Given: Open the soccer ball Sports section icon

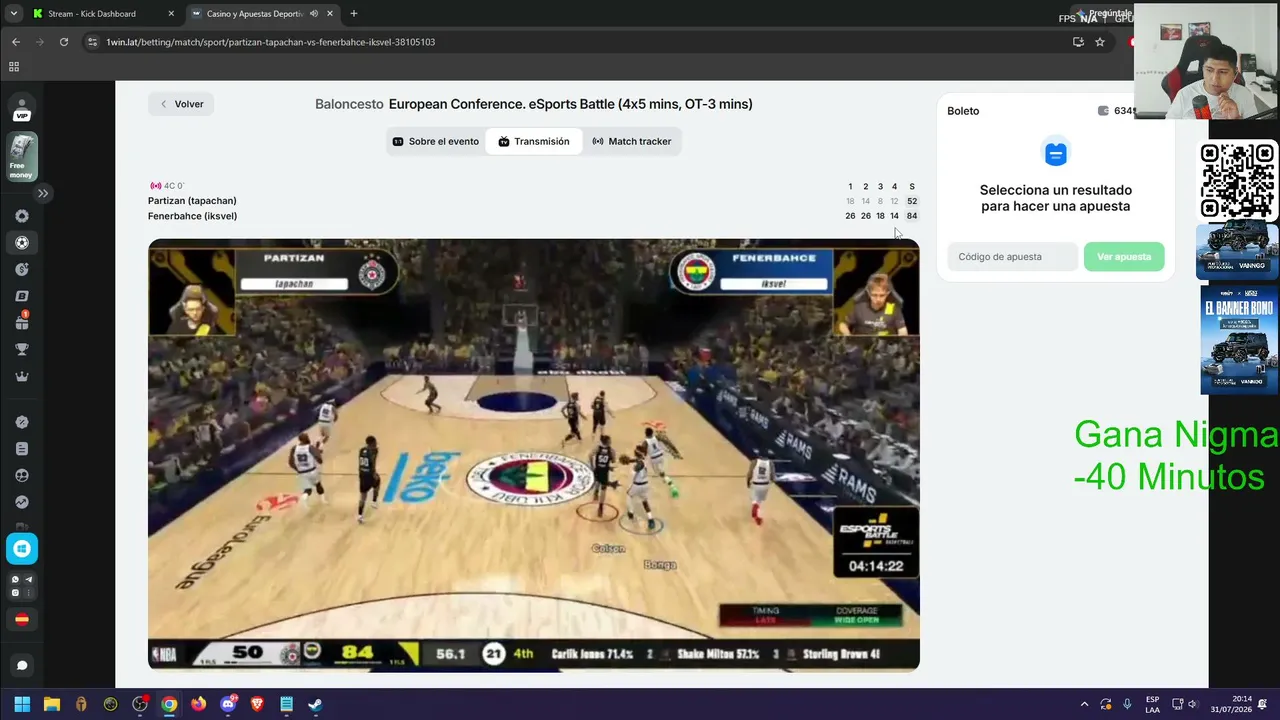Looking at the screenshot, I should click(22, 243).
